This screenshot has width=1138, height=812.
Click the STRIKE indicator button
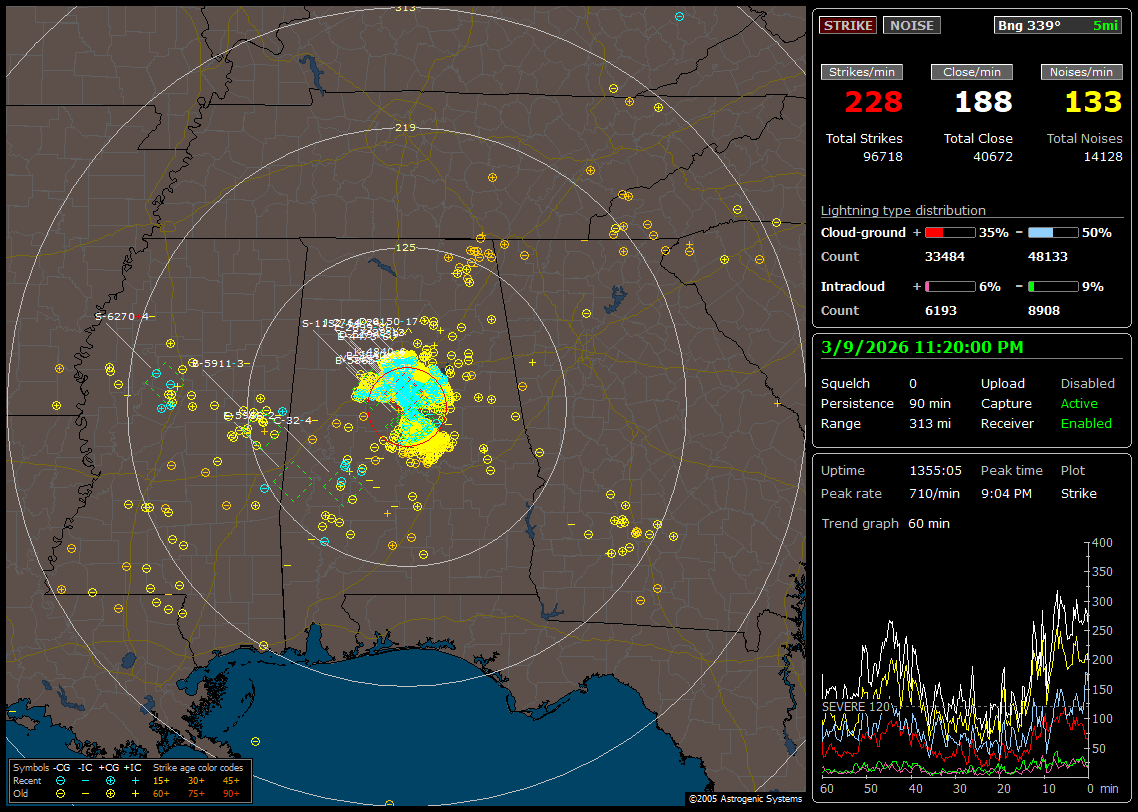848,26
